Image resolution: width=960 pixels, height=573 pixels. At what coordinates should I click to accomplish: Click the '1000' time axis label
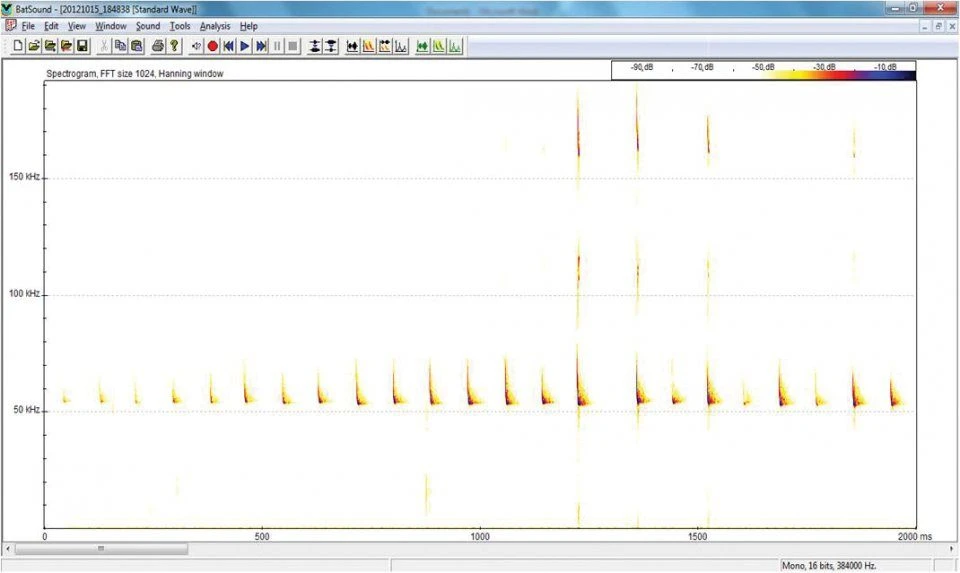480,536
